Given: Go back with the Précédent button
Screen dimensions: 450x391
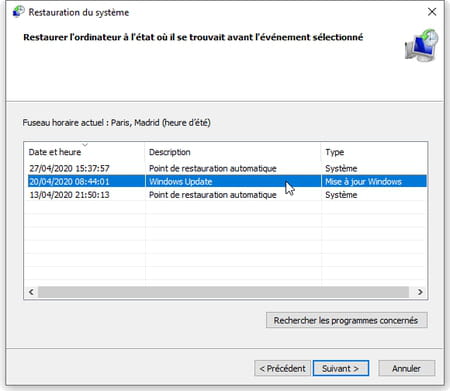Looking at the screenshot, I should [x=282, y=368].
